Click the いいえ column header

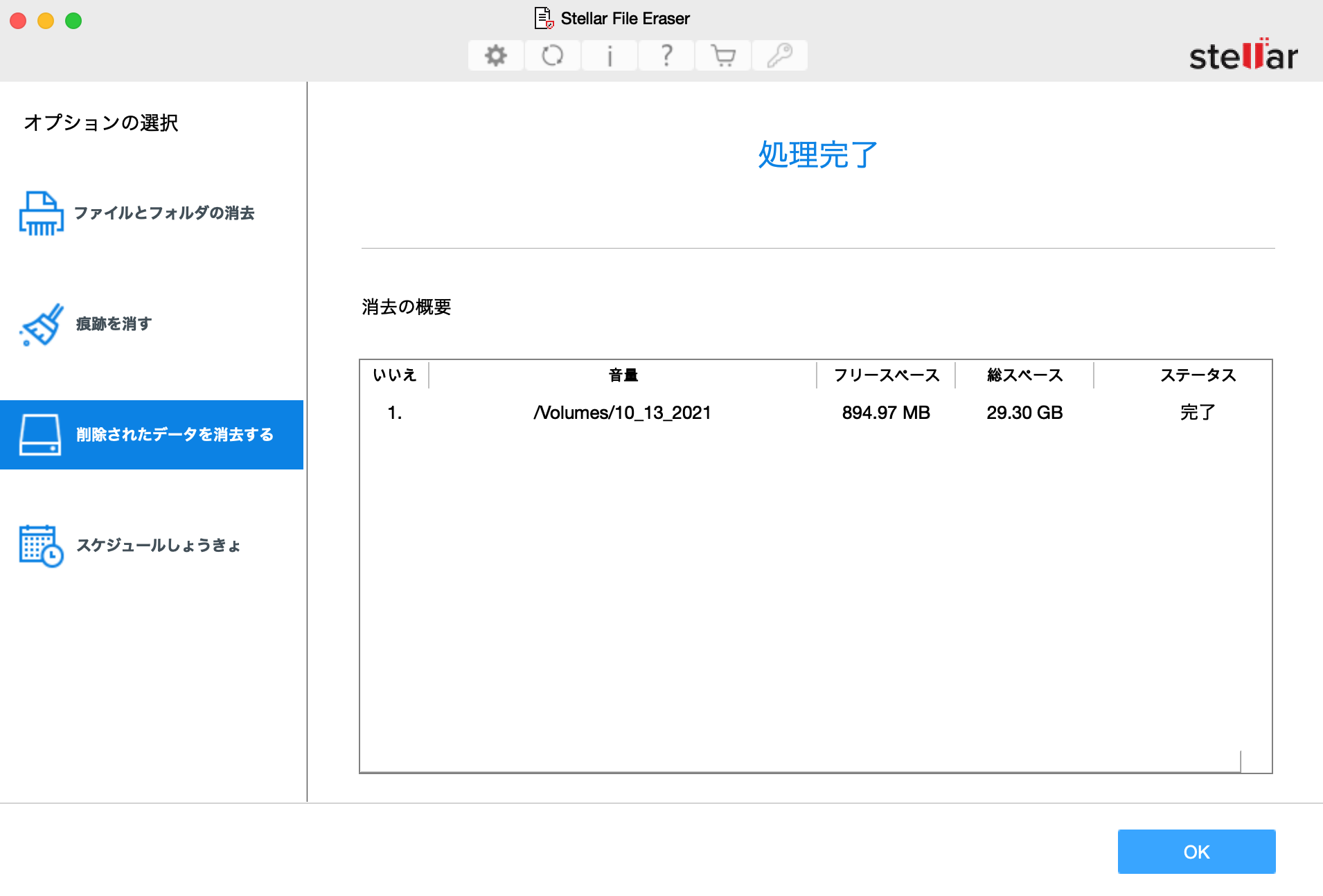(x=395, y=375)
